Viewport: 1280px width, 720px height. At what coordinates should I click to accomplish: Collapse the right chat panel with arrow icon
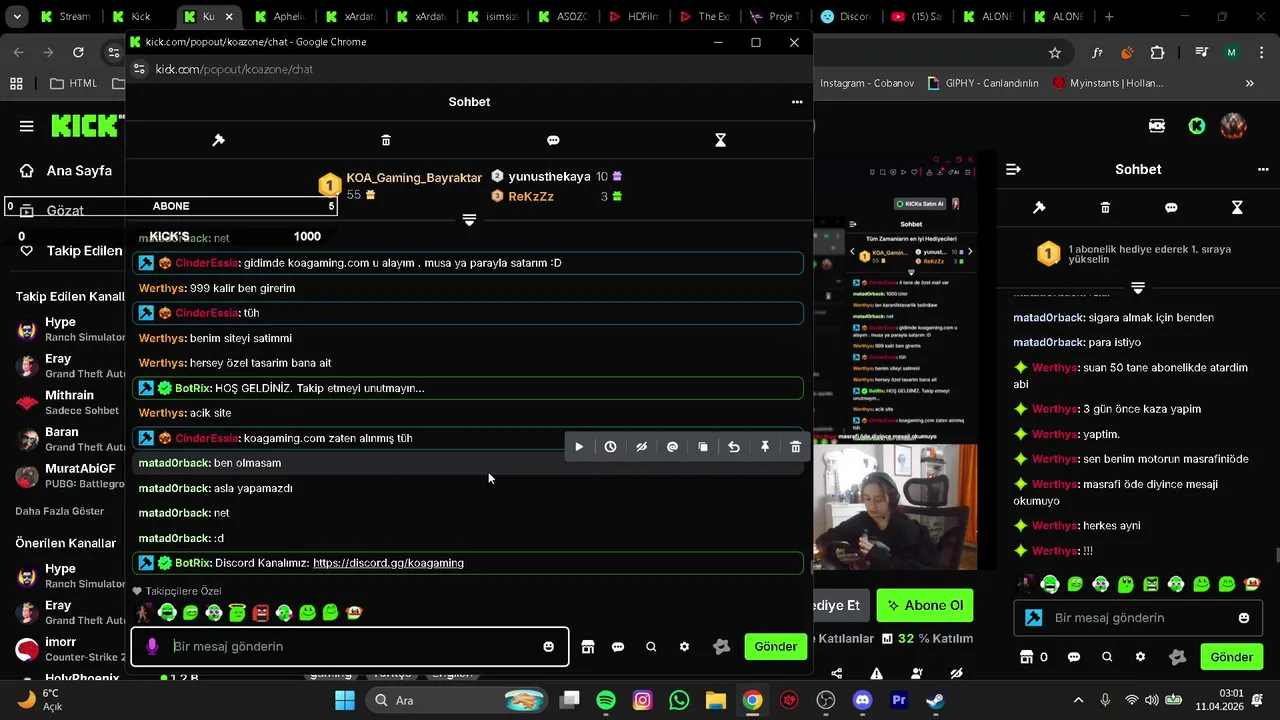click(x=1013, y=170)
